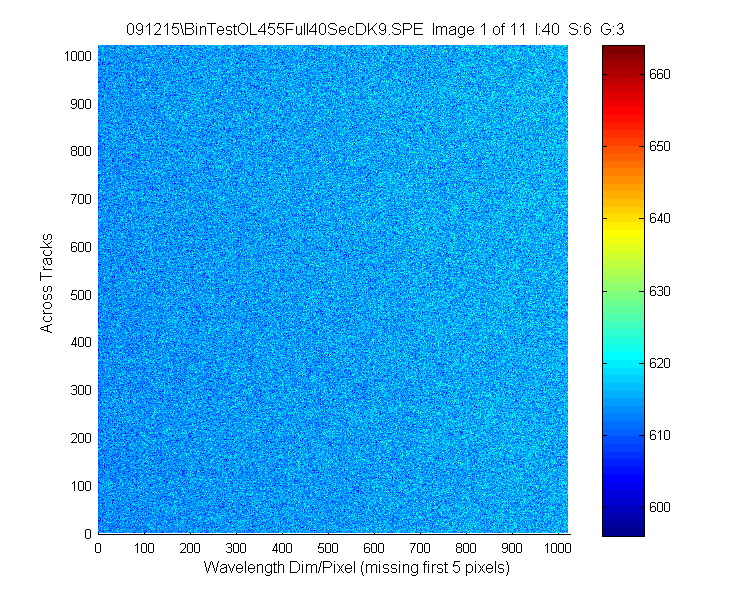
Task: Click colorbar tick label 600
Action: coord(660,507)
